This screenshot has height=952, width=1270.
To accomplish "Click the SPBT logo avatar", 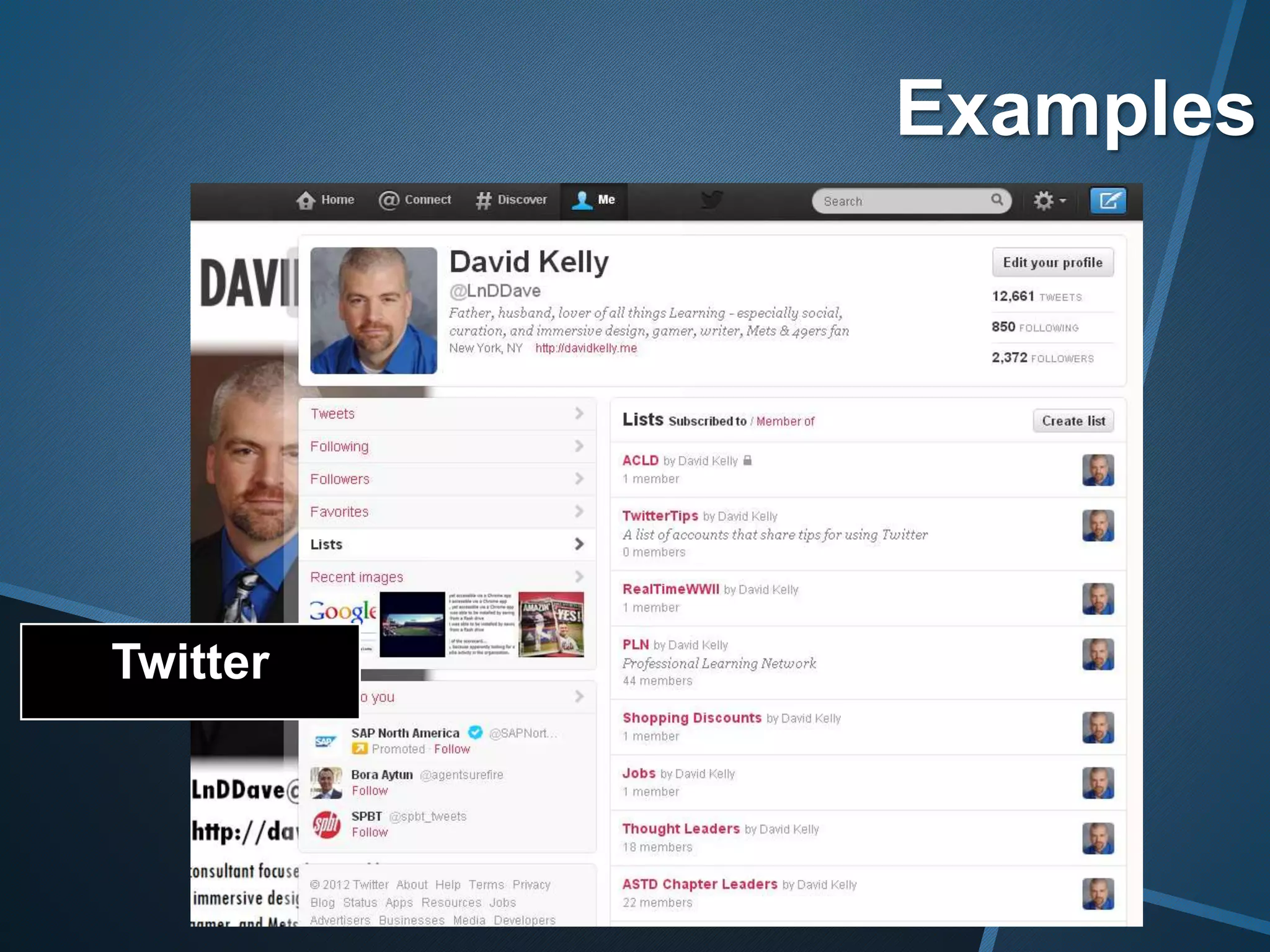I will click(326, 824).
